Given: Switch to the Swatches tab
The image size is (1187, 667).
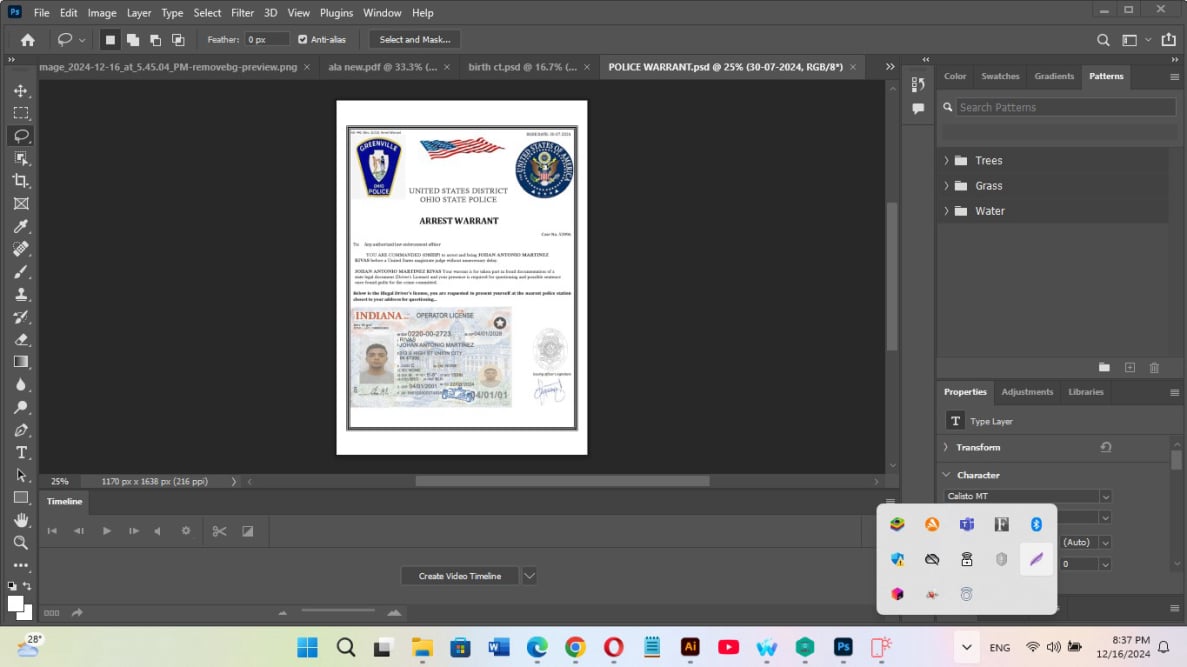Looking at the screenshot, I should click(1000, 76).
